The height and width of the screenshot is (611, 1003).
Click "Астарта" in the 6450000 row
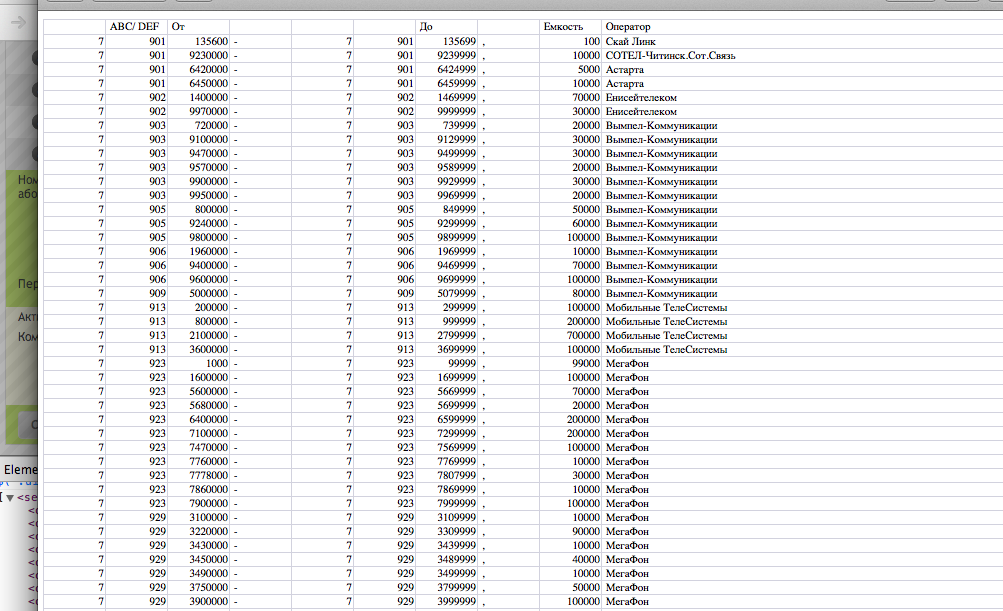pos(624,84)
